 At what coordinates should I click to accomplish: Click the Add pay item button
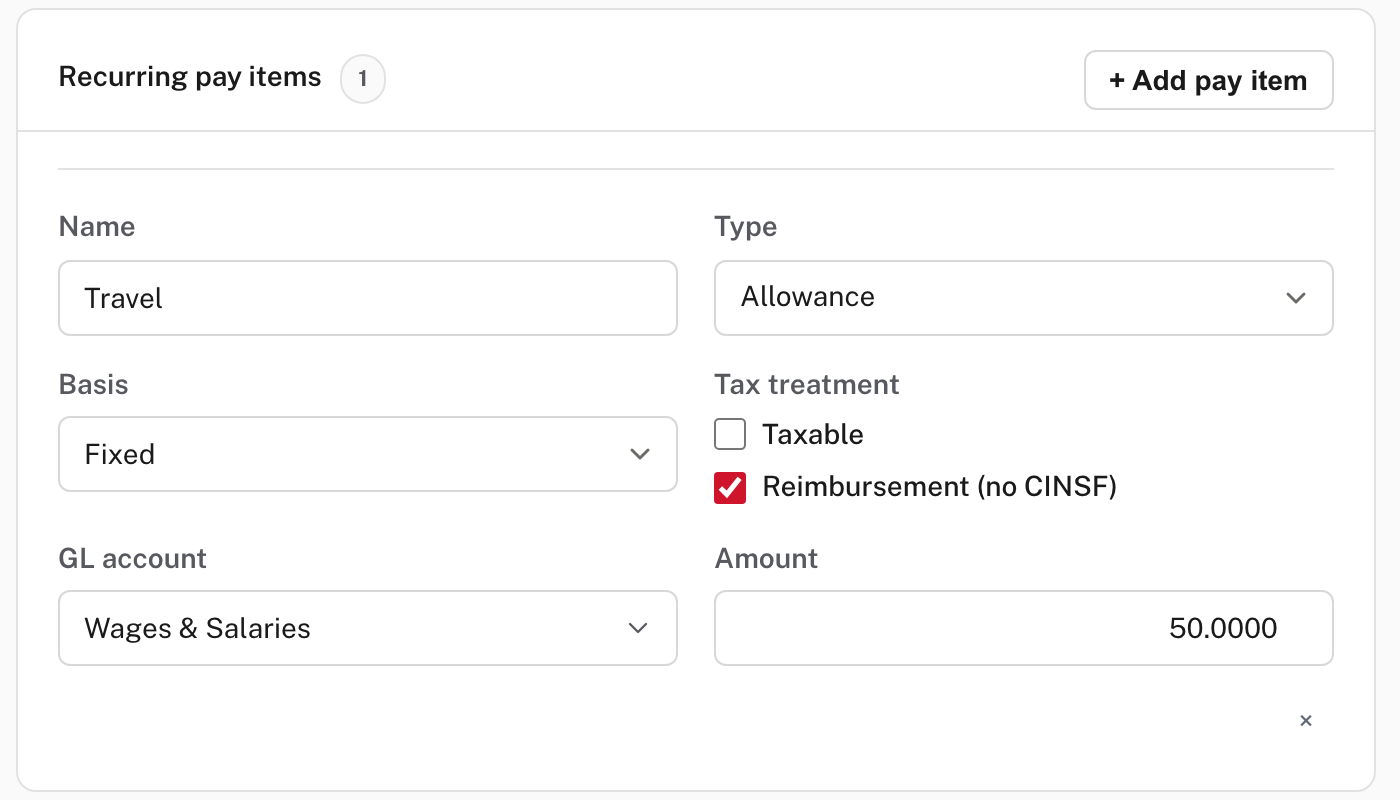click(1208, 80)
